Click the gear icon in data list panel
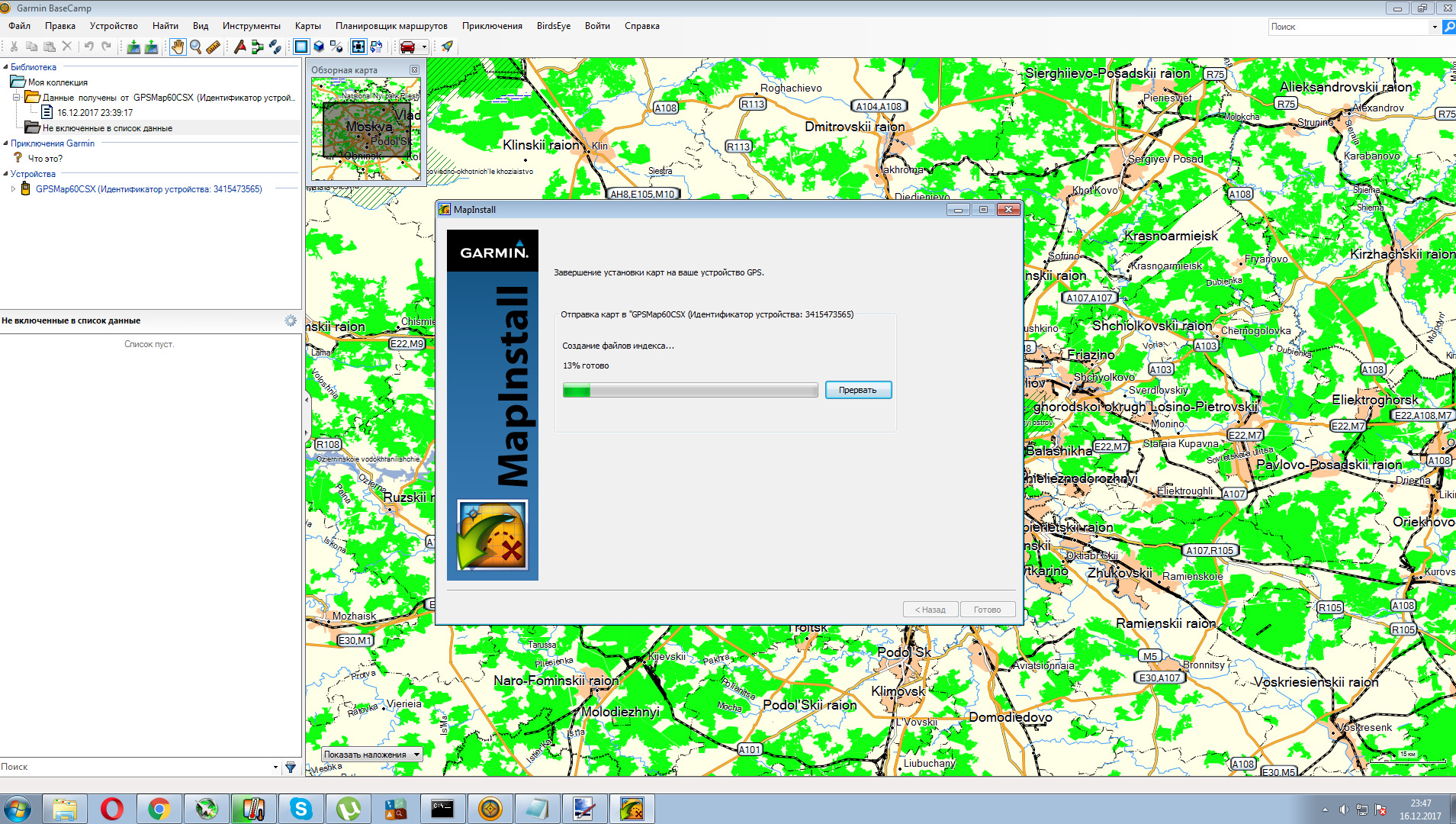 pos(291,321)
